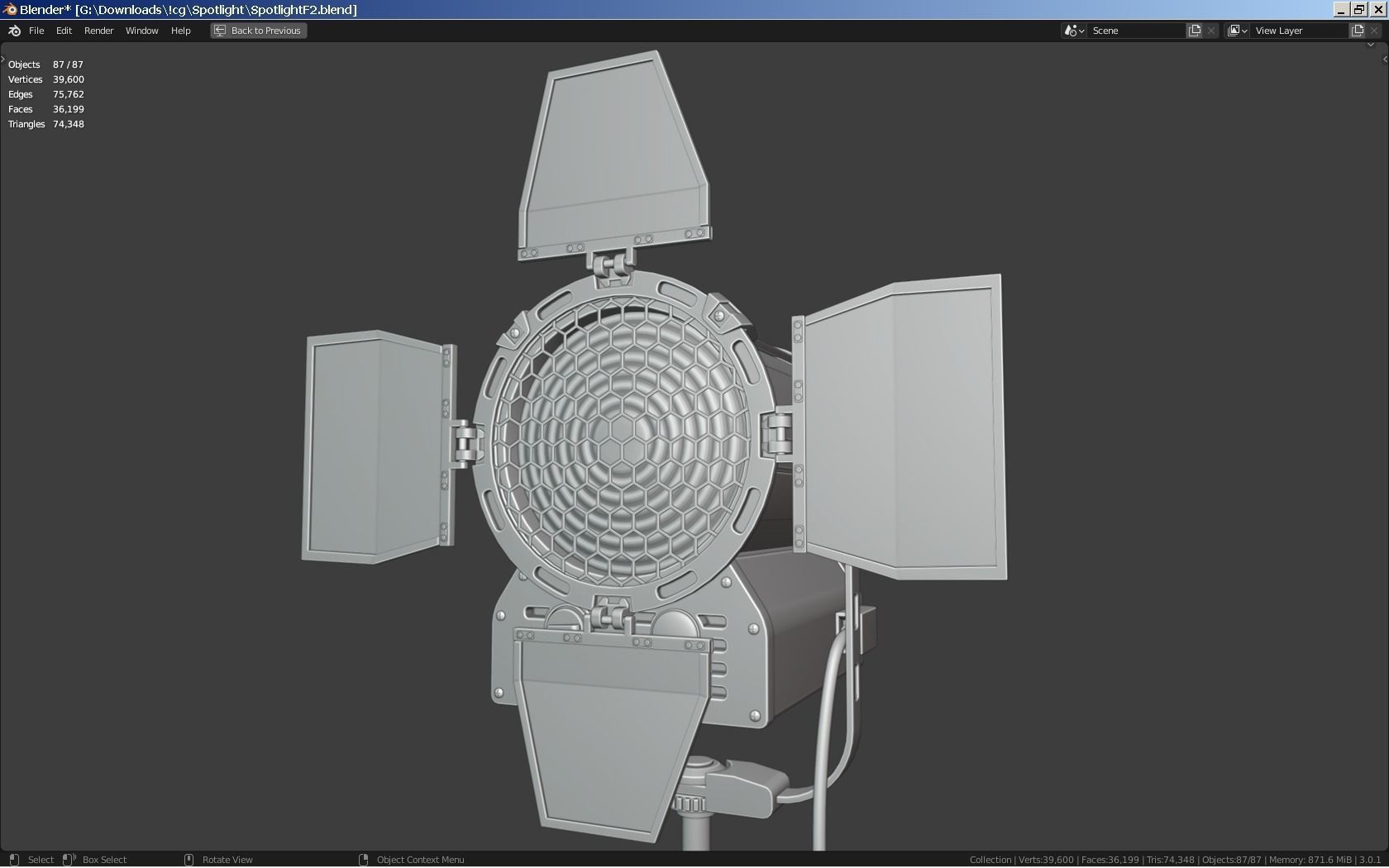Open the File menu
The width and height of the screenshot is (1389, 868).
pos(36,31)
